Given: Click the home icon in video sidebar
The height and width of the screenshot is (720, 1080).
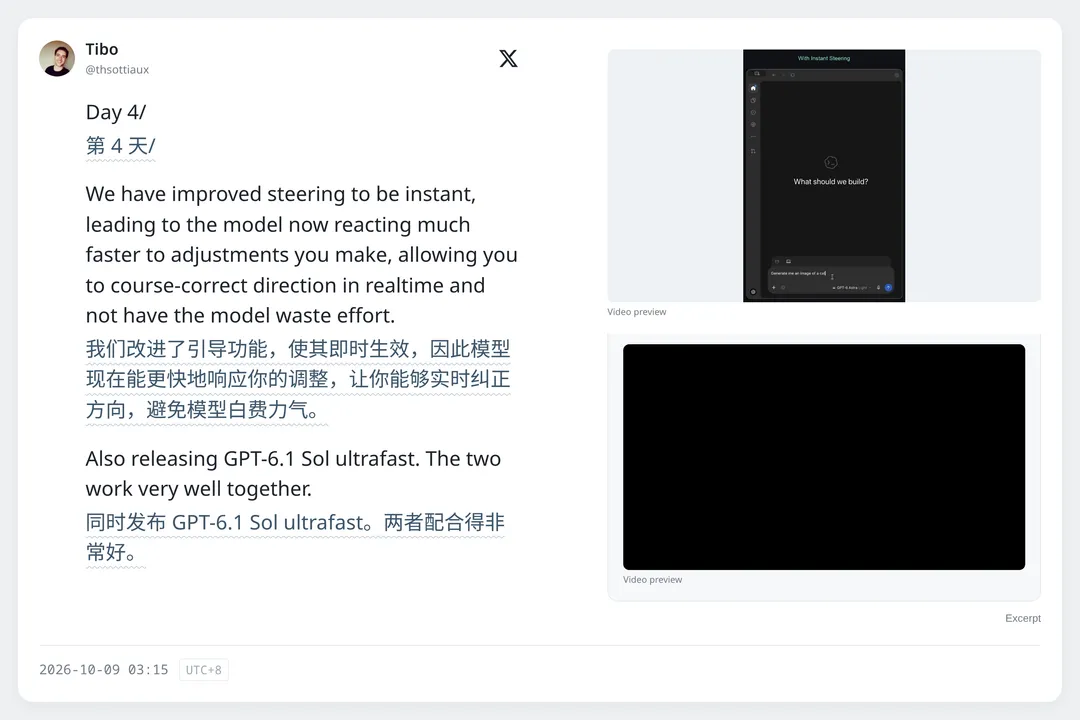Looking at the screenshot, I should tap(753, 88).
